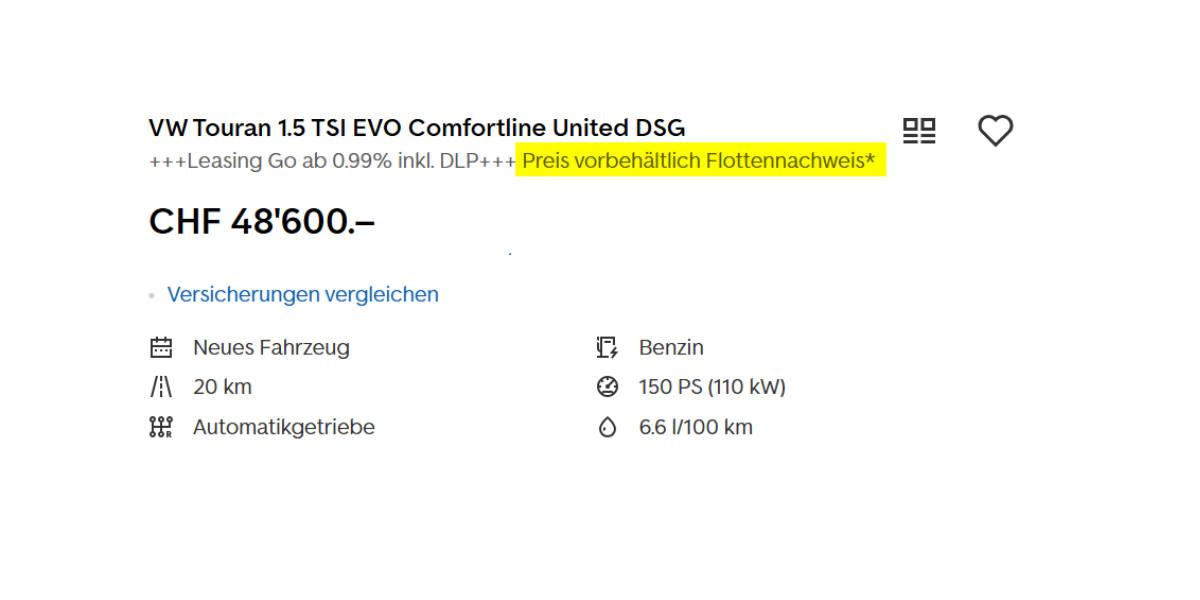Click the fuel pump icon beside Benzin
Image resolution: width=1200 pixels, height=600 pixels.
(x=607, y=348)
